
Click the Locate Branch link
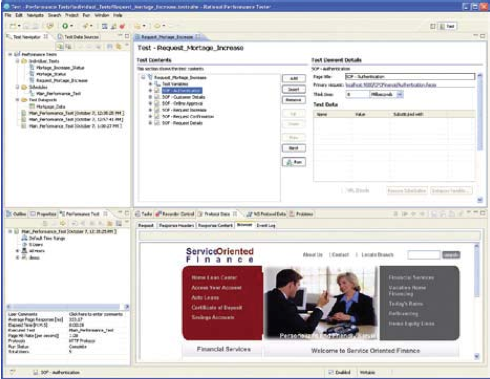(377, 255)
